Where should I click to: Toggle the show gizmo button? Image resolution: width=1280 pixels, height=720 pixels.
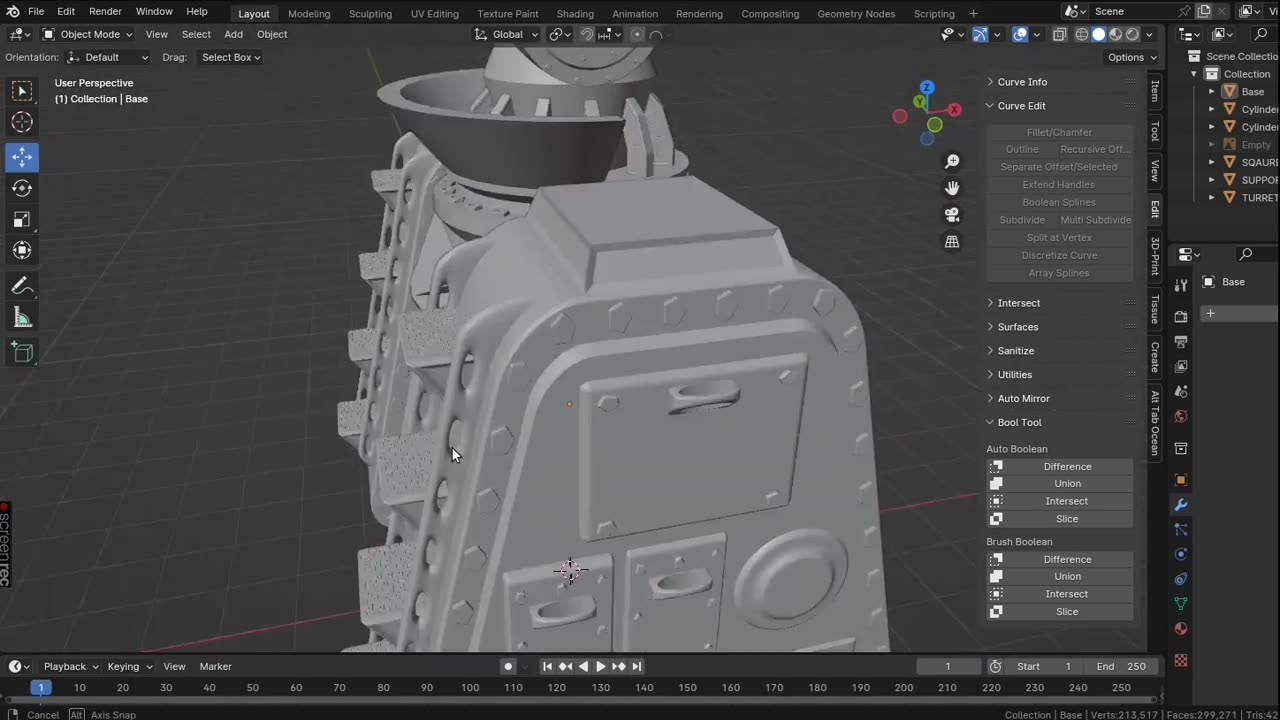point(980,34)
